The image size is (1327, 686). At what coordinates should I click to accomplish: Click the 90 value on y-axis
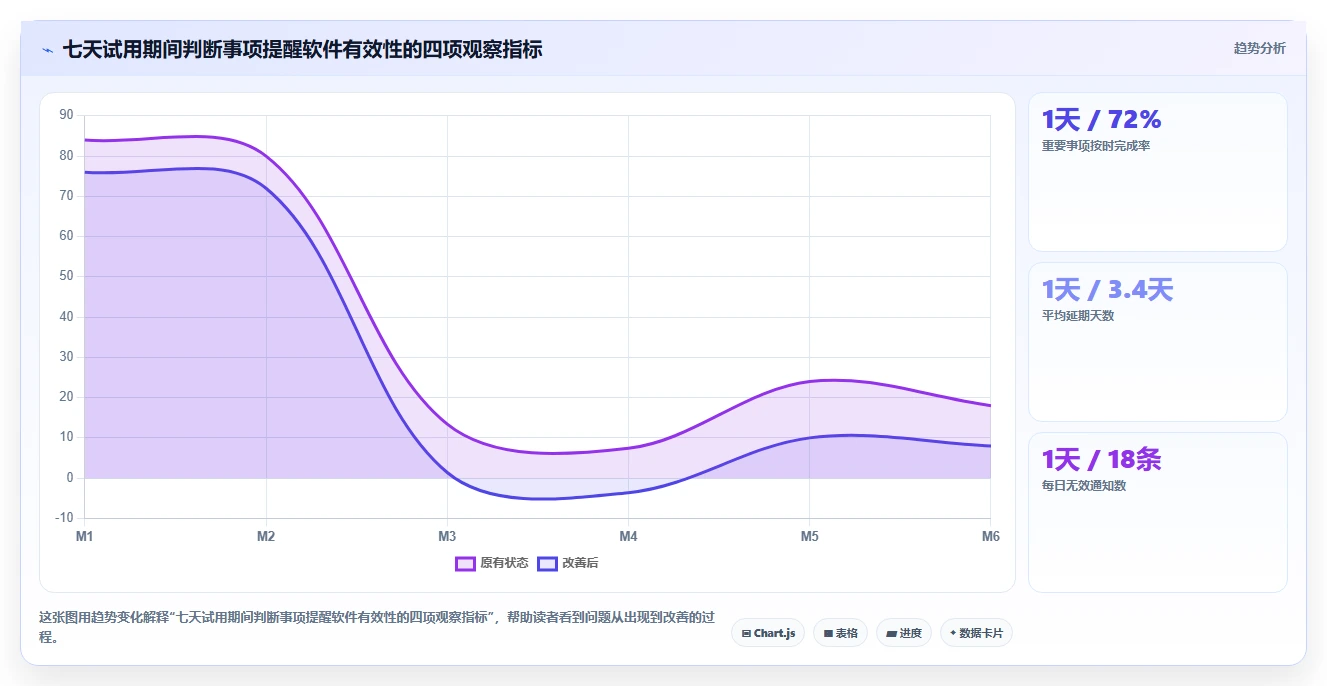point(67,115)
